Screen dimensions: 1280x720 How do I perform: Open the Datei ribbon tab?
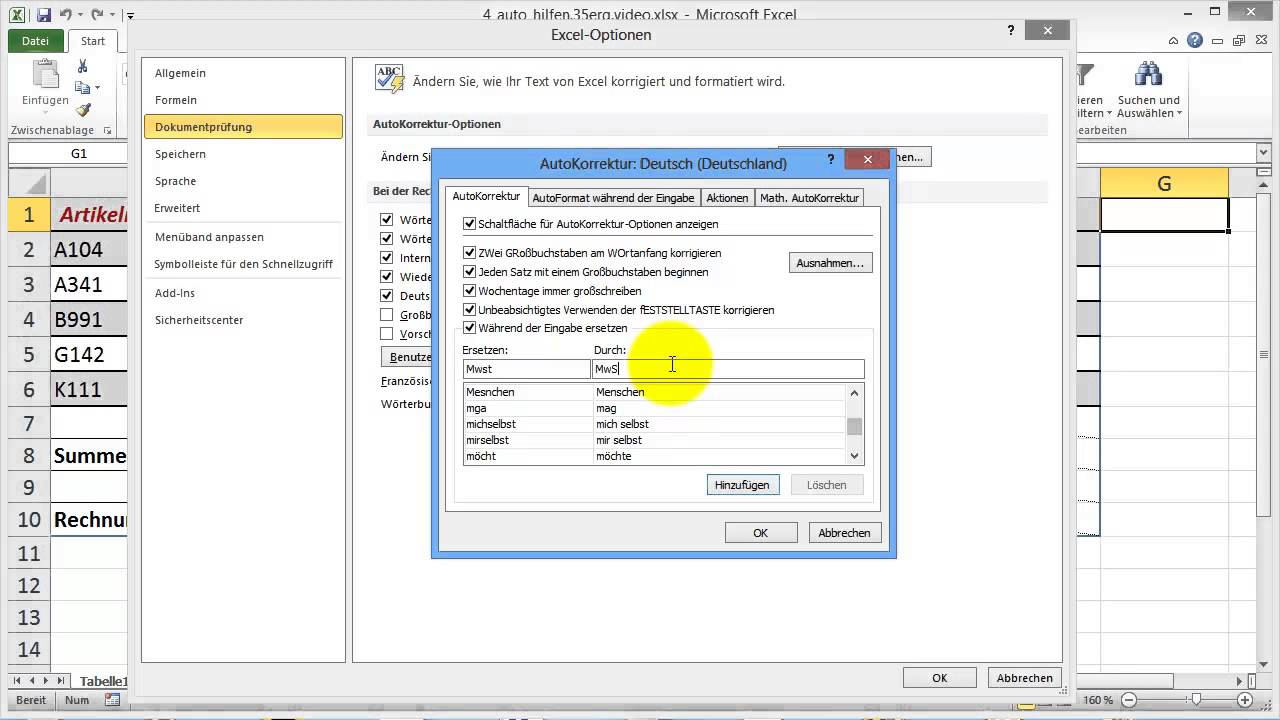point(35,41)
